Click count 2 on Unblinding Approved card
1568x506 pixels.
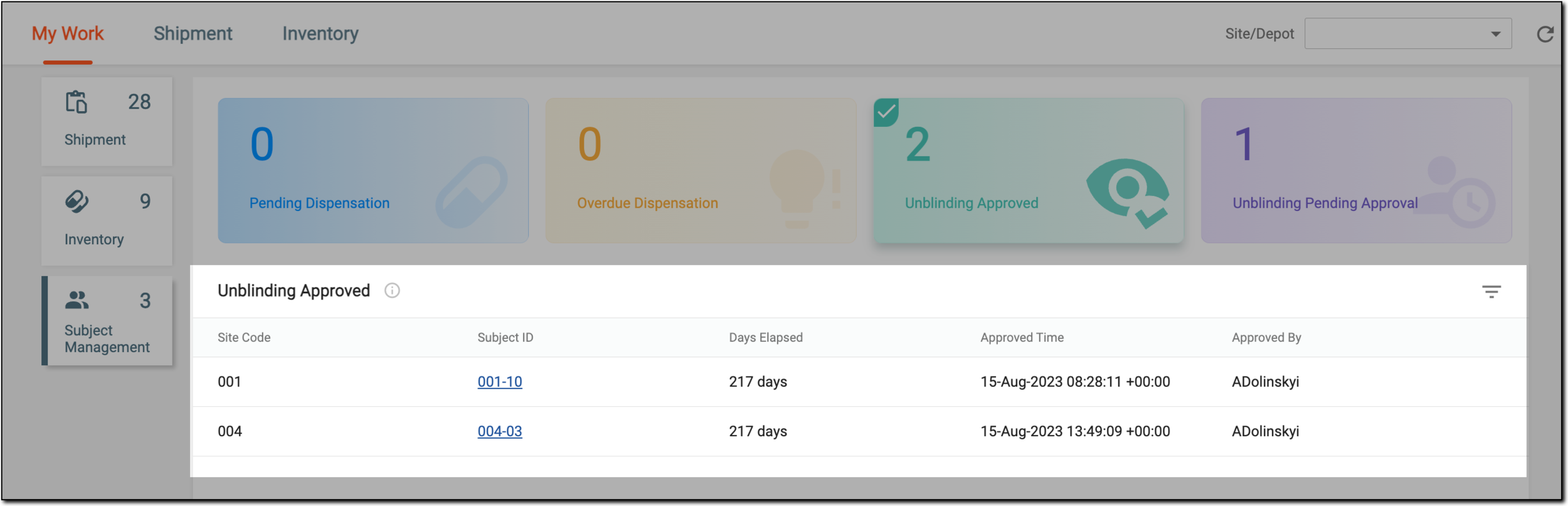pyautogui.click(x=918, y=144)
